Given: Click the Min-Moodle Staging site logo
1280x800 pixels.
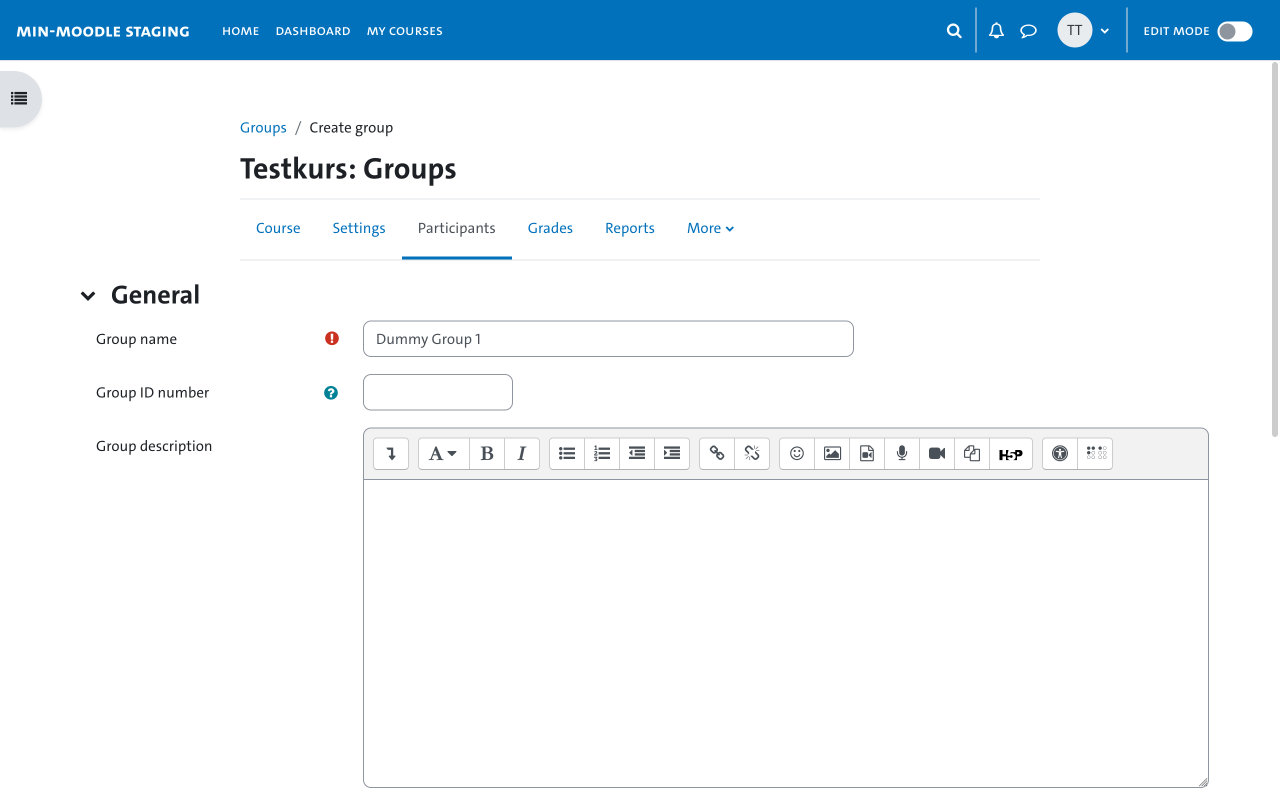Looking at the screenshot, I should click(x=103, y=31).
